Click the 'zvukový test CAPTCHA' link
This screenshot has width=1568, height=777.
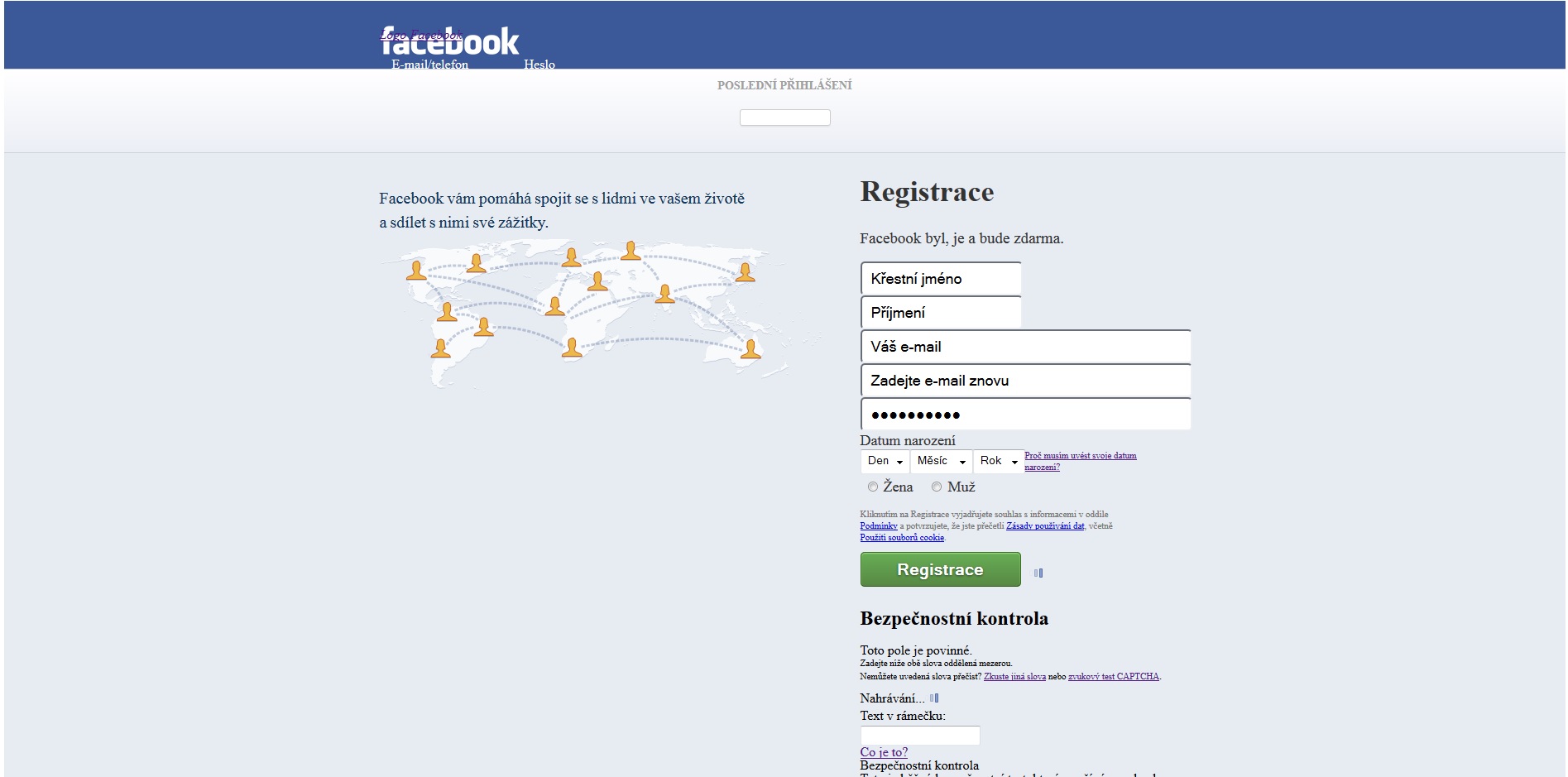coord(1114,676)
